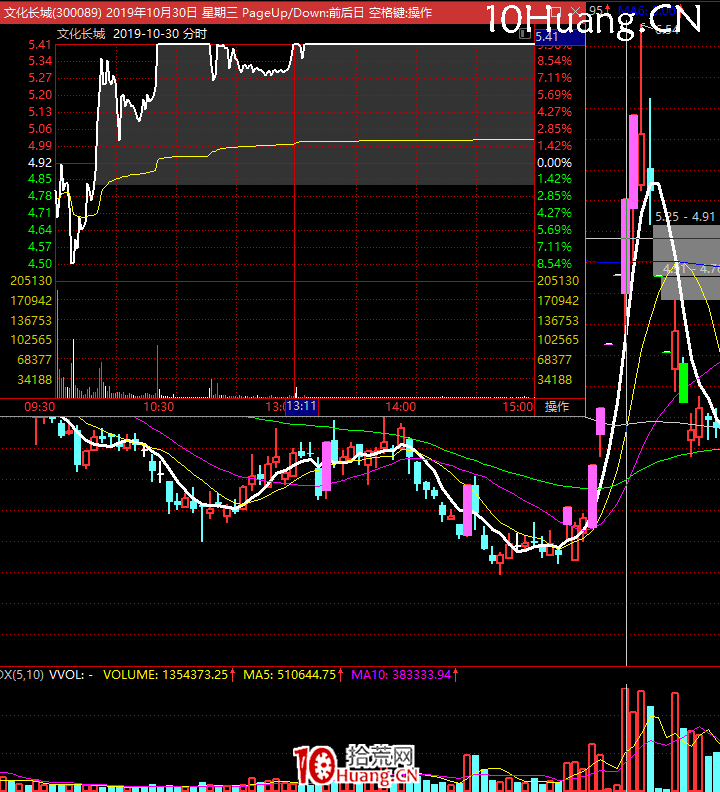
Task: Click the chart title 文化长城 2019-10-30 分时
Action: [x=132, y=34]
